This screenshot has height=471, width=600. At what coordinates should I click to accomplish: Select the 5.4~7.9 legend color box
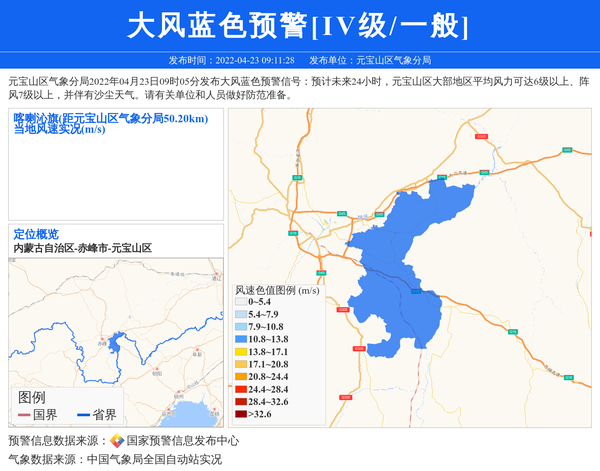[240, 314]
